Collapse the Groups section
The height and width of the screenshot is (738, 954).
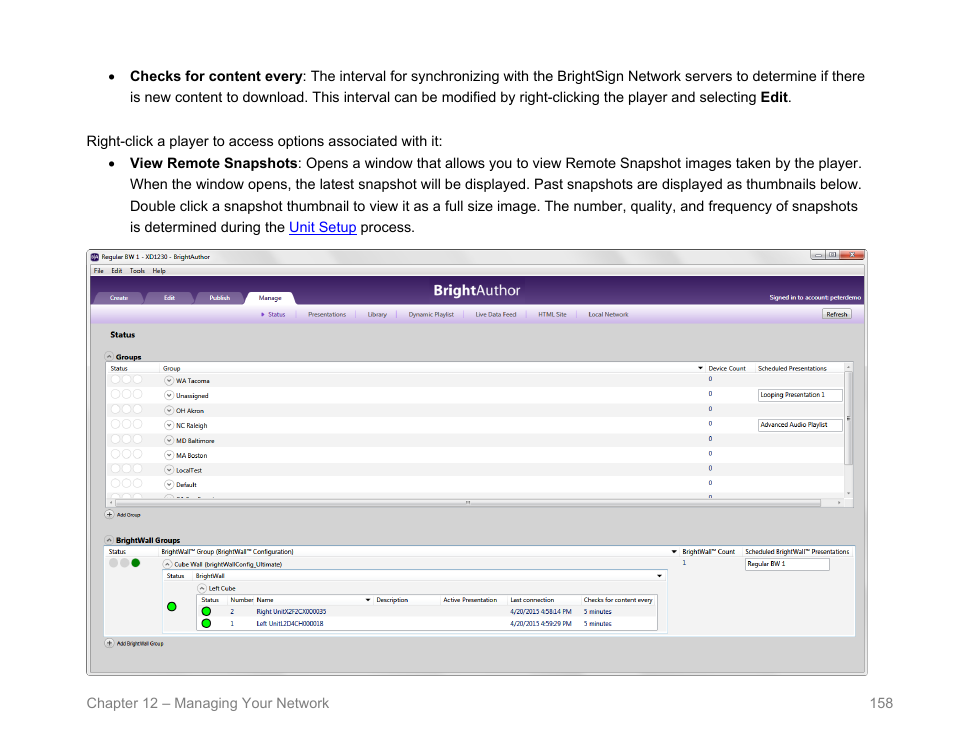[x=109, y=357]
